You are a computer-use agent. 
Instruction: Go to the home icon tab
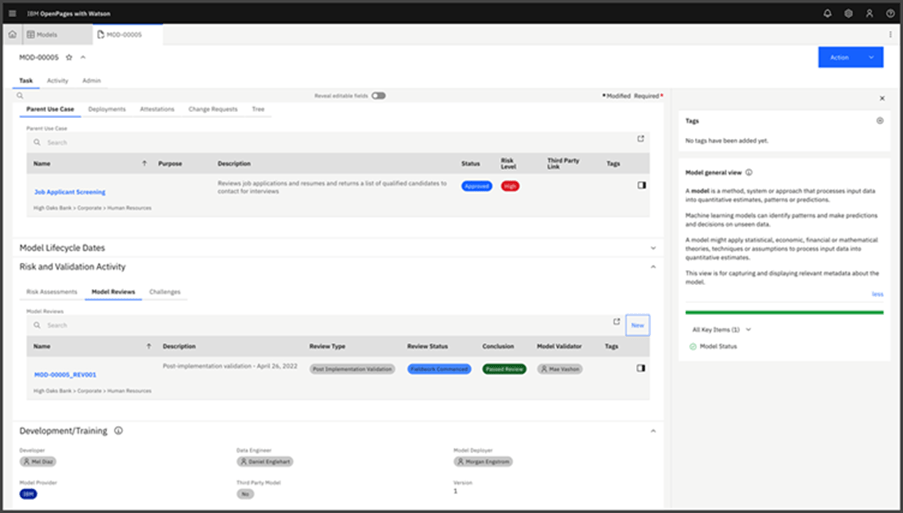(12, 35)
